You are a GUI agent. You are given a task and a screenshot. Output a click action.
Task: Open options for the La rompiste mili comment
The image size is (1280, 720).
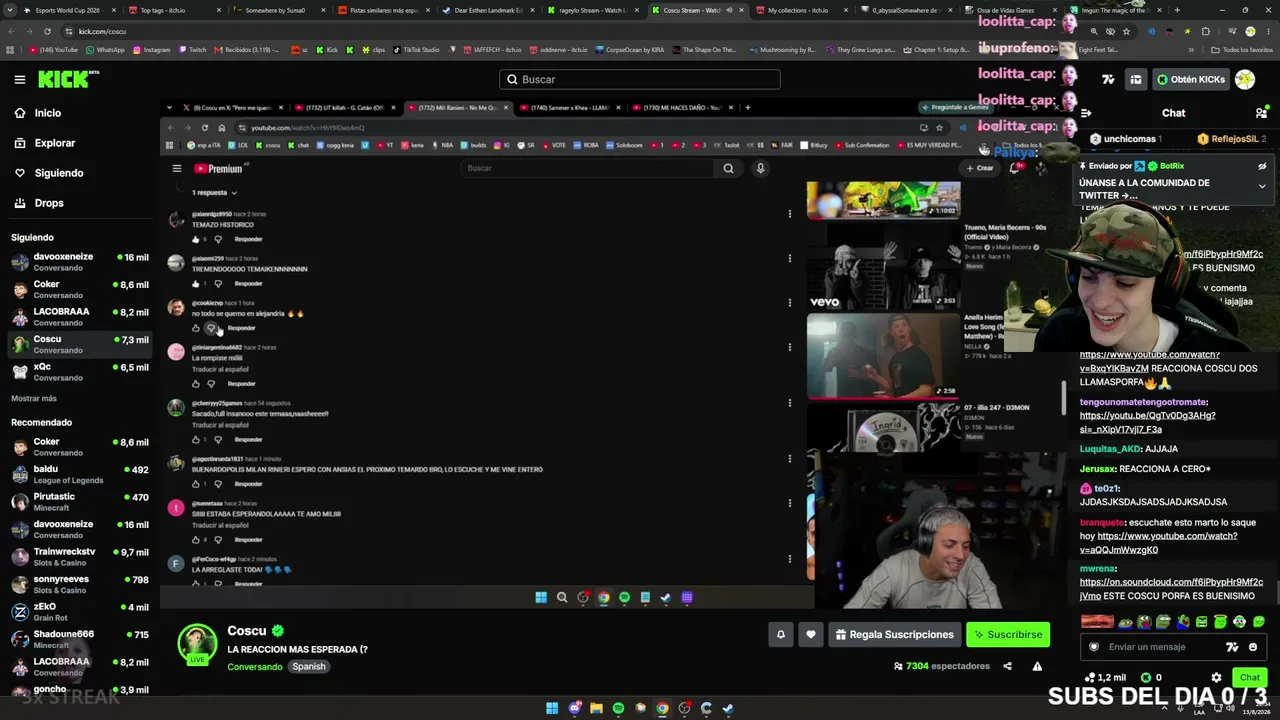(790, 347)
